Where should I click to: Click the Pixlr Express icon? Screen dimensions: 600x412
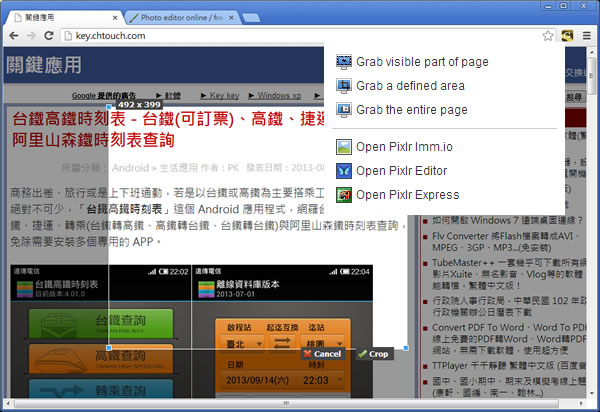click(344, 195)
